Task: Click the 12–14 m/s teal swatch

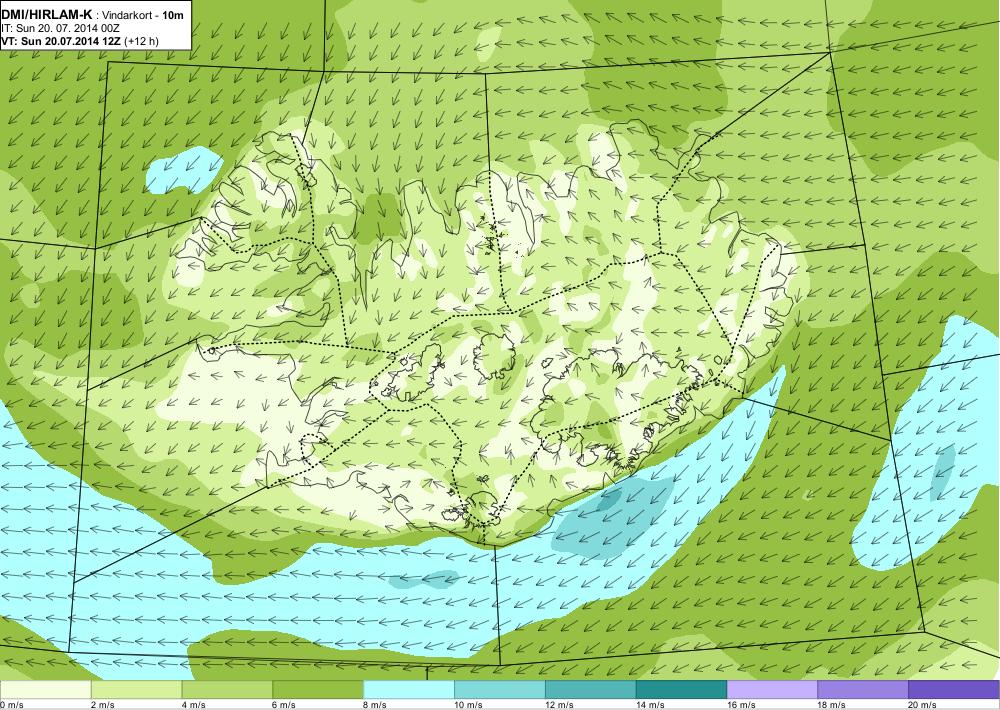Action: (591, 690)
